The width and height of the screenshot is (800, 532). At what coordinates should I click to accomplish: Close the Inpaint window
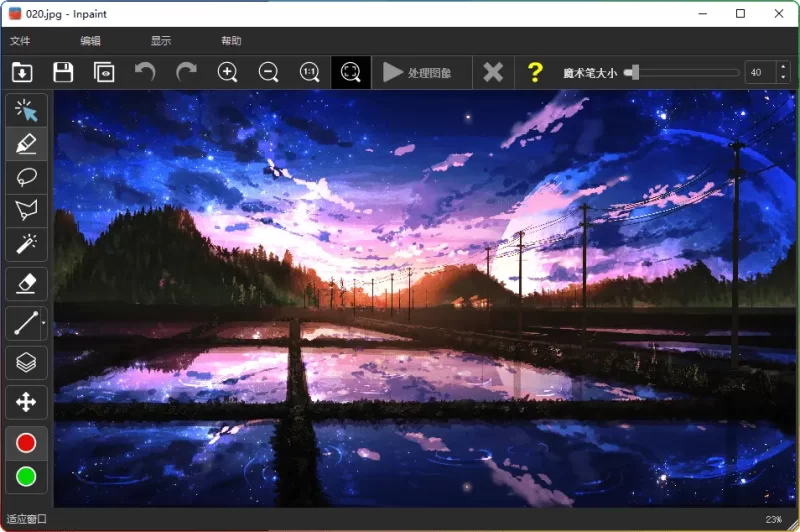pyautogui.click(x=779, y=14)
